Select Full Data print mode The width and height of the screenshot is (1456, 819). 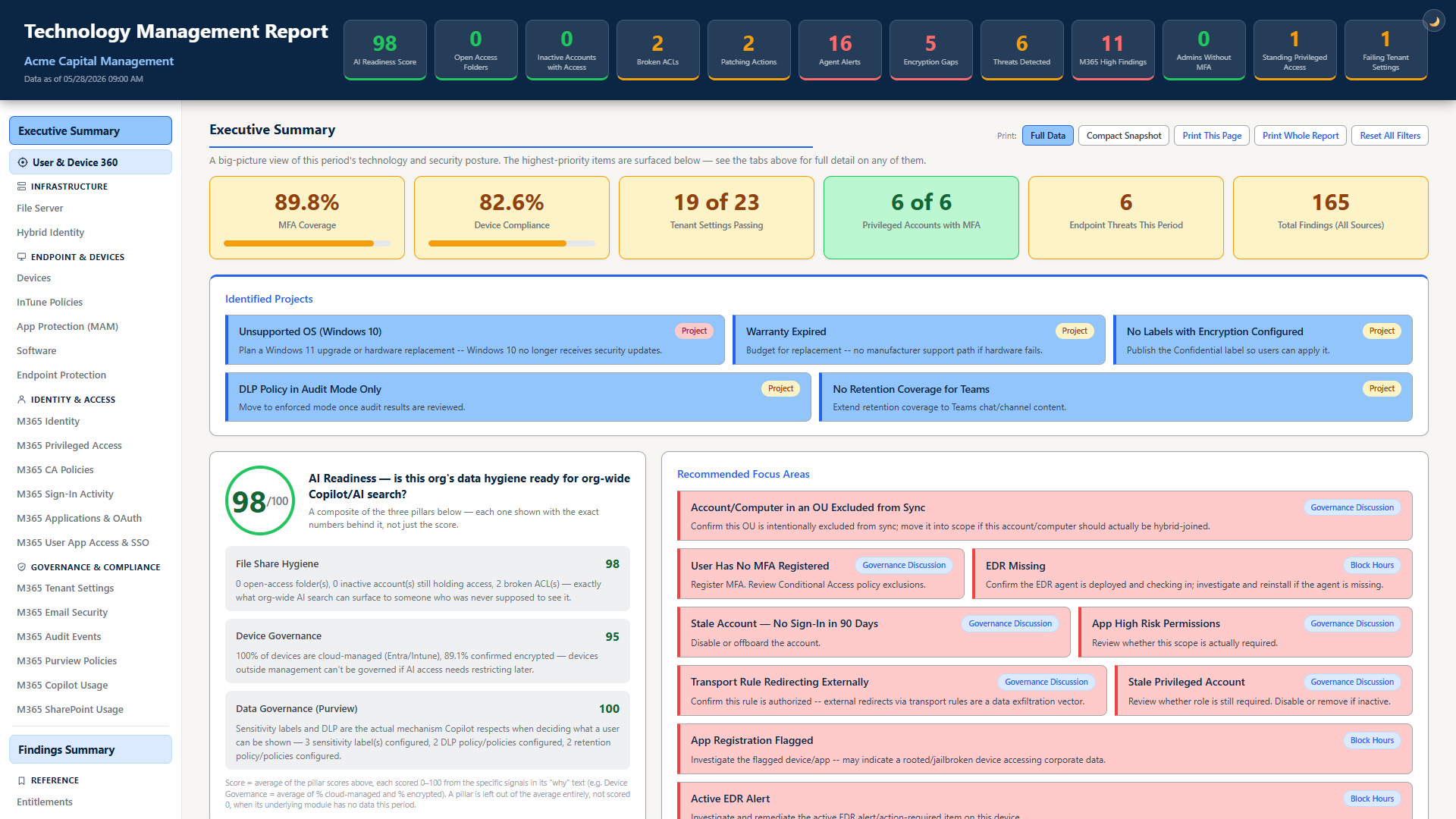tap(1047, 136)
